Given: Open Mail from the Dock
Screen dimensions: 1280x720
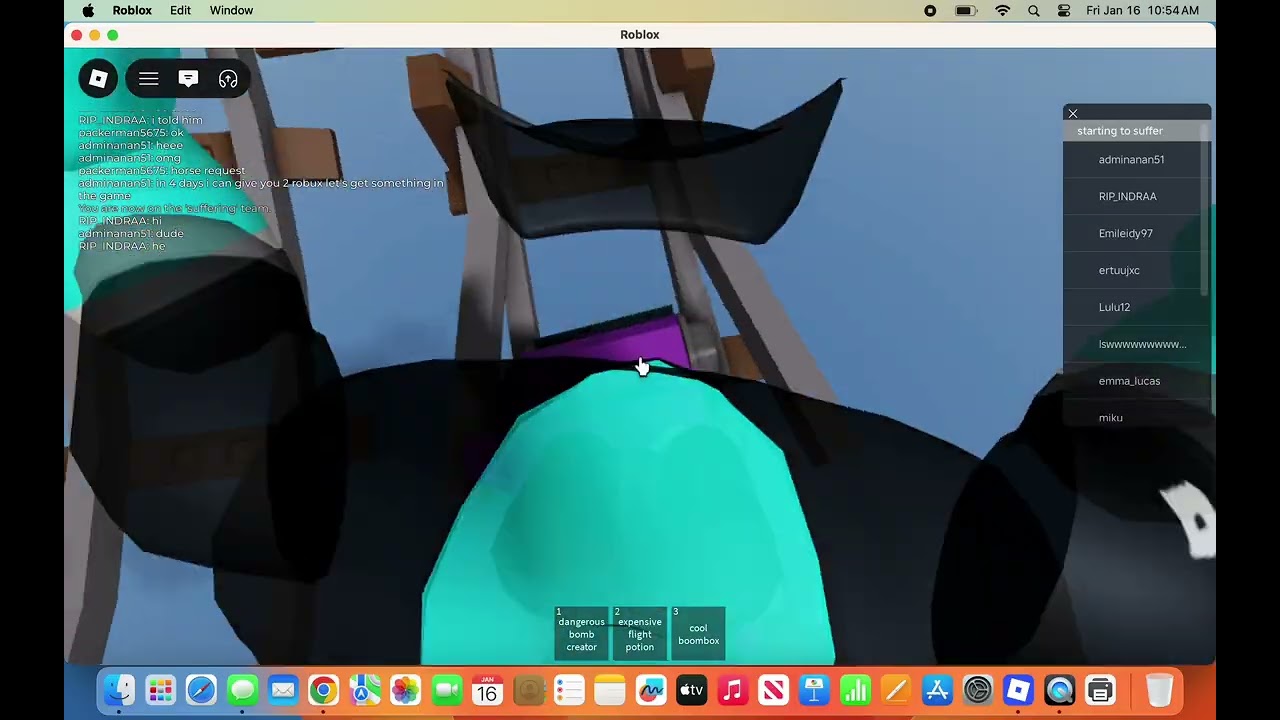Looking at the screenshot, I should 283,690.
